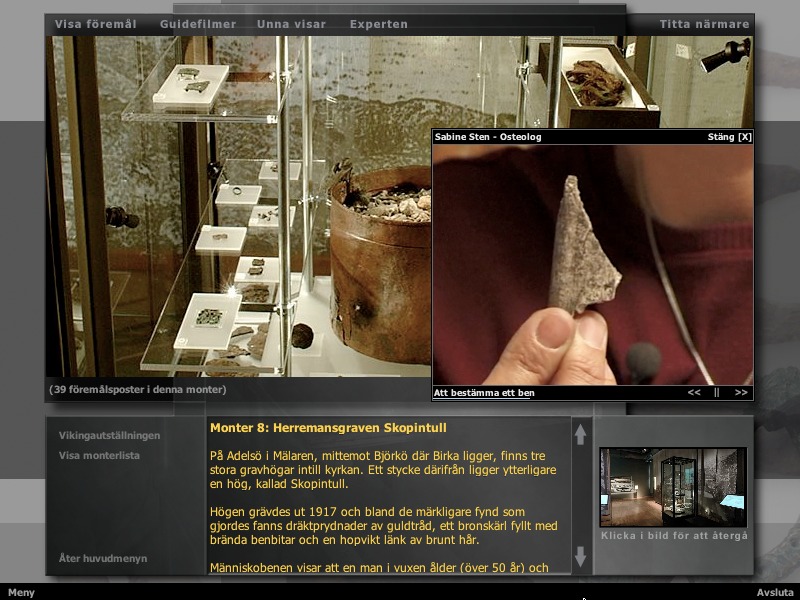Click the heading Monter 8: Herremansgraven Skopintull
Viewport: 800px width, 600px height.
tap(328, 428)
